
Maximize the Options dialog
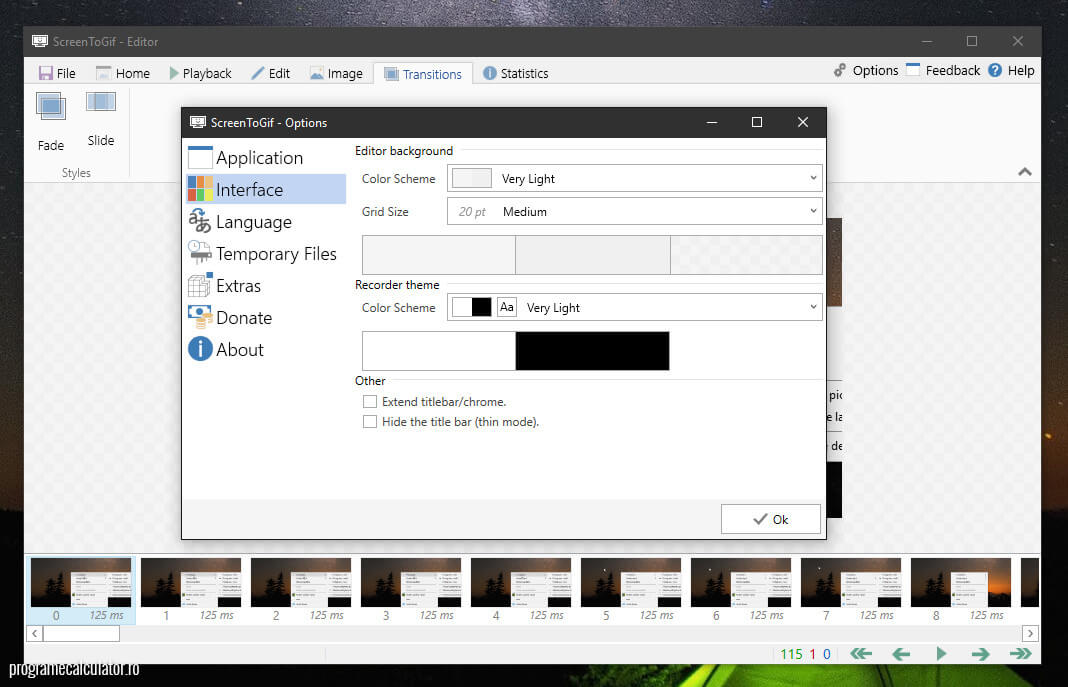coord(757,122)
